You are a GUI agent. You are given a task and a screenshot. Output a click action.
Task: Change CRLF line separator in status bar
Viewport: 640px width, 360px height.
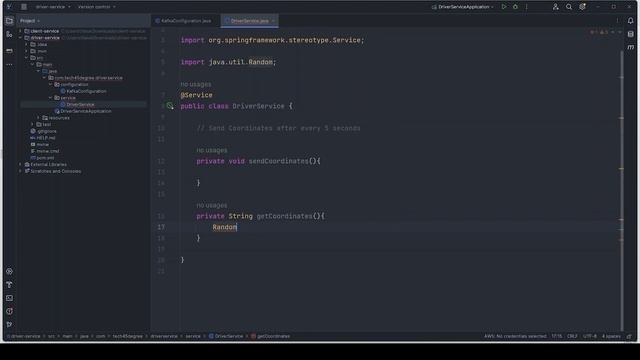tap(572, 336)
